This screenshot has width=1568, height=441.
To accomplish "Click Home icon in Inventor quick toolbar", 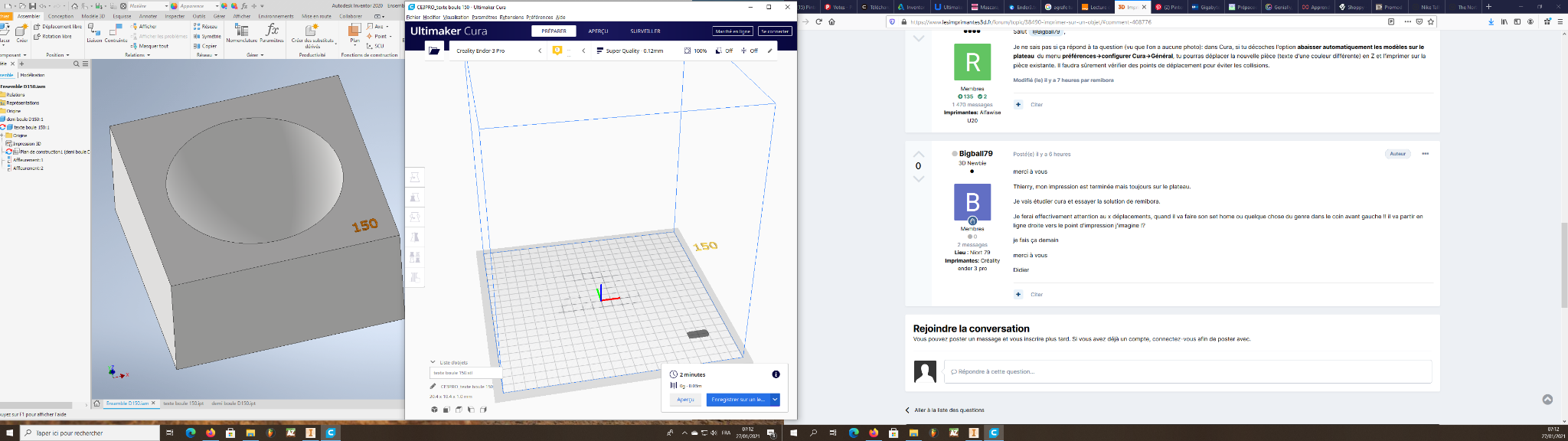I will 75,6.
